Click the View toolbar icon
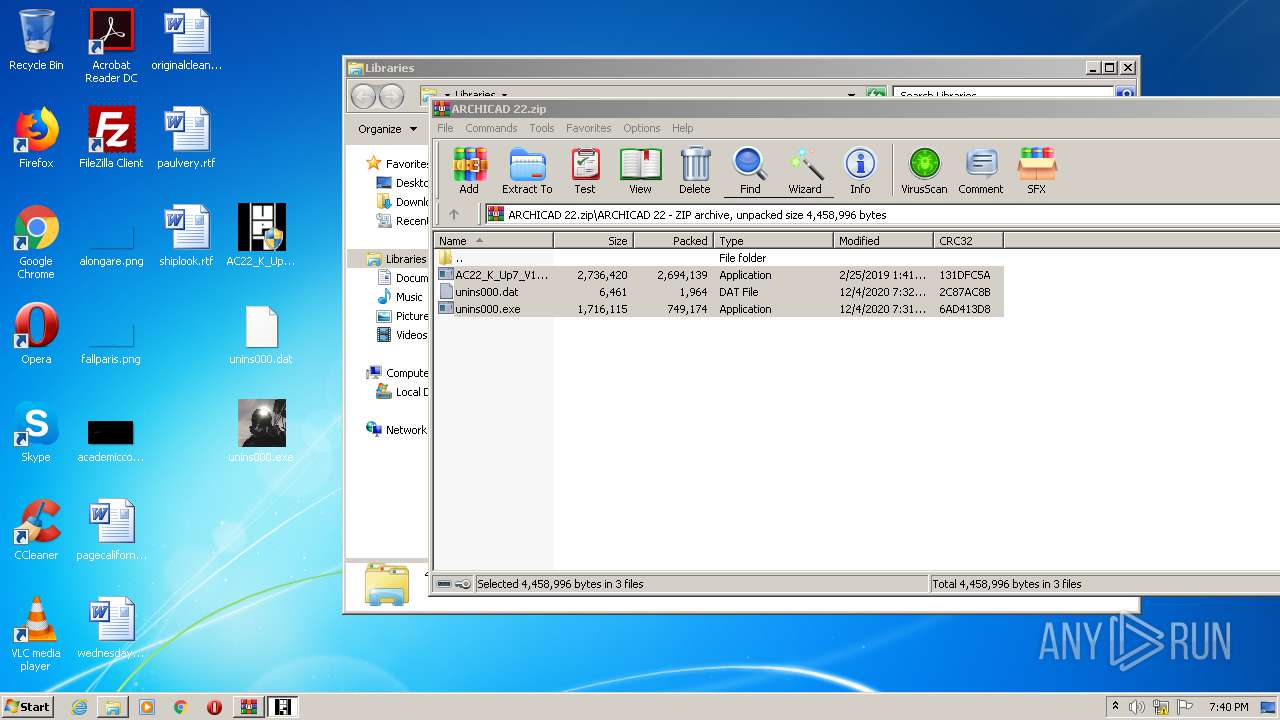Screen dimensions: 1280x720 [x=640, y=171]
